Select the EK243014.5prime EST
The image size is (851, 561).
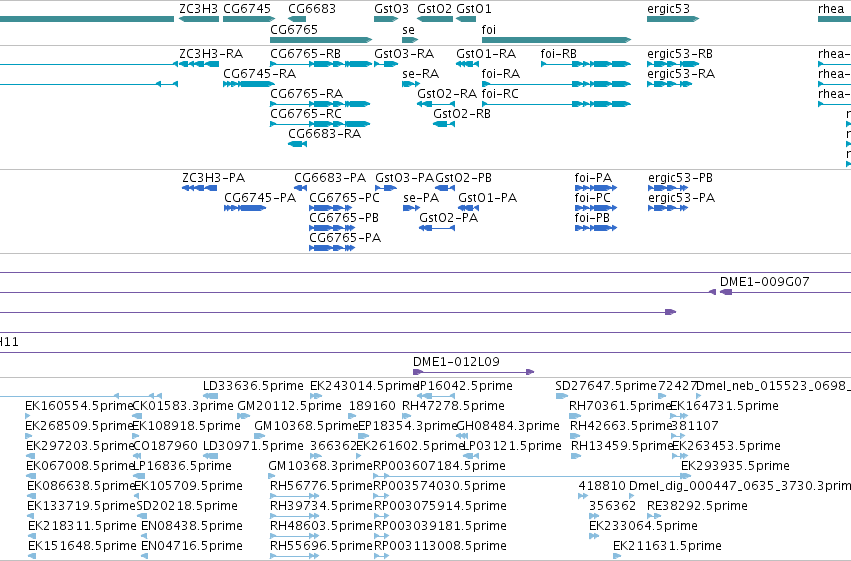[x=316, y=396]
